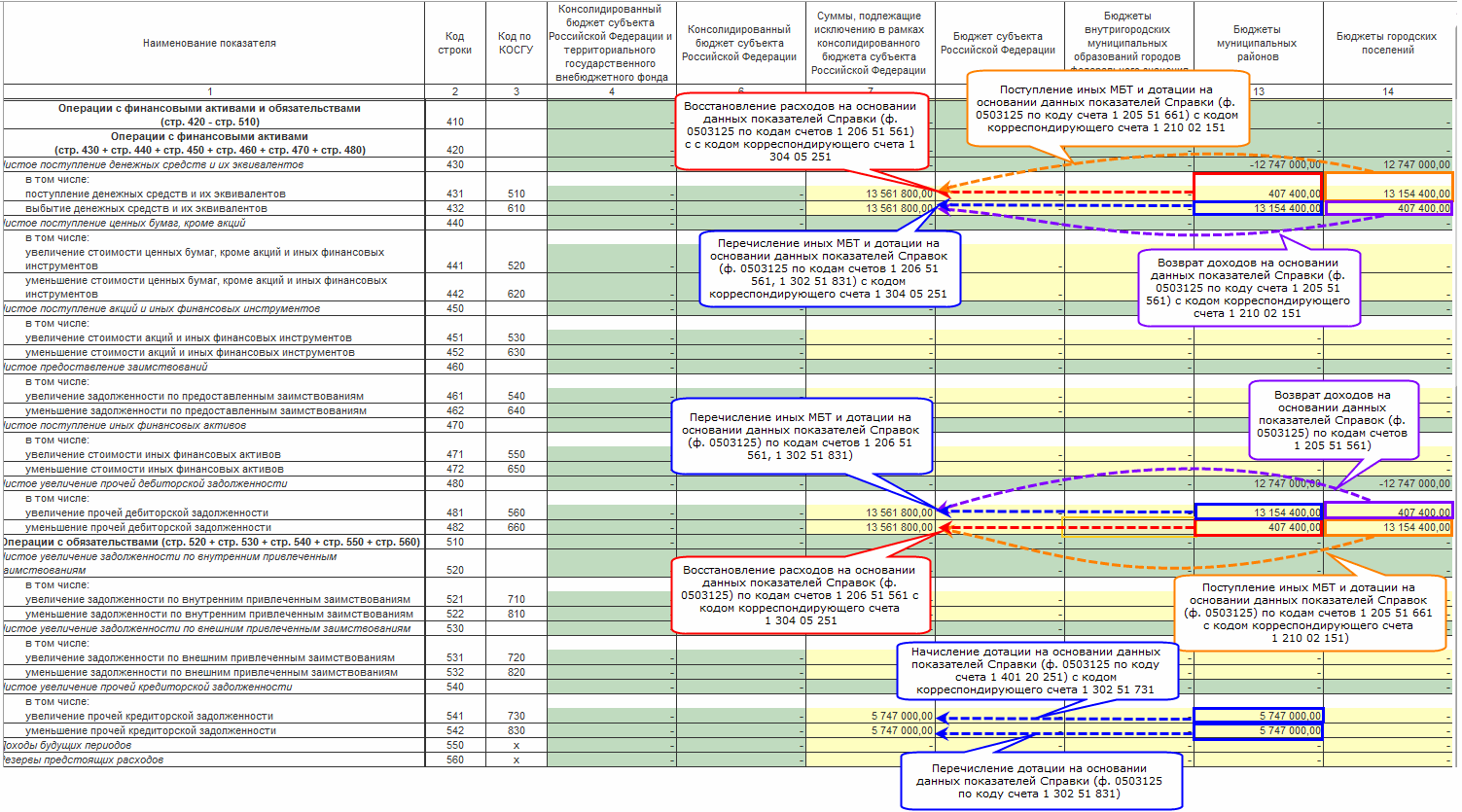Click KOSGU code 730
This screenshot has height=812, width=1462.
coord(516,716)
